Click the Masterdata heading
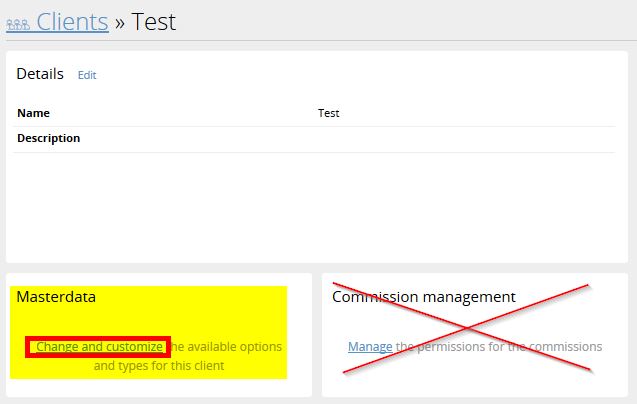Image resolution: width=637 pixels, height=404 pixels. pyautogui.click(x=56, y=297)
